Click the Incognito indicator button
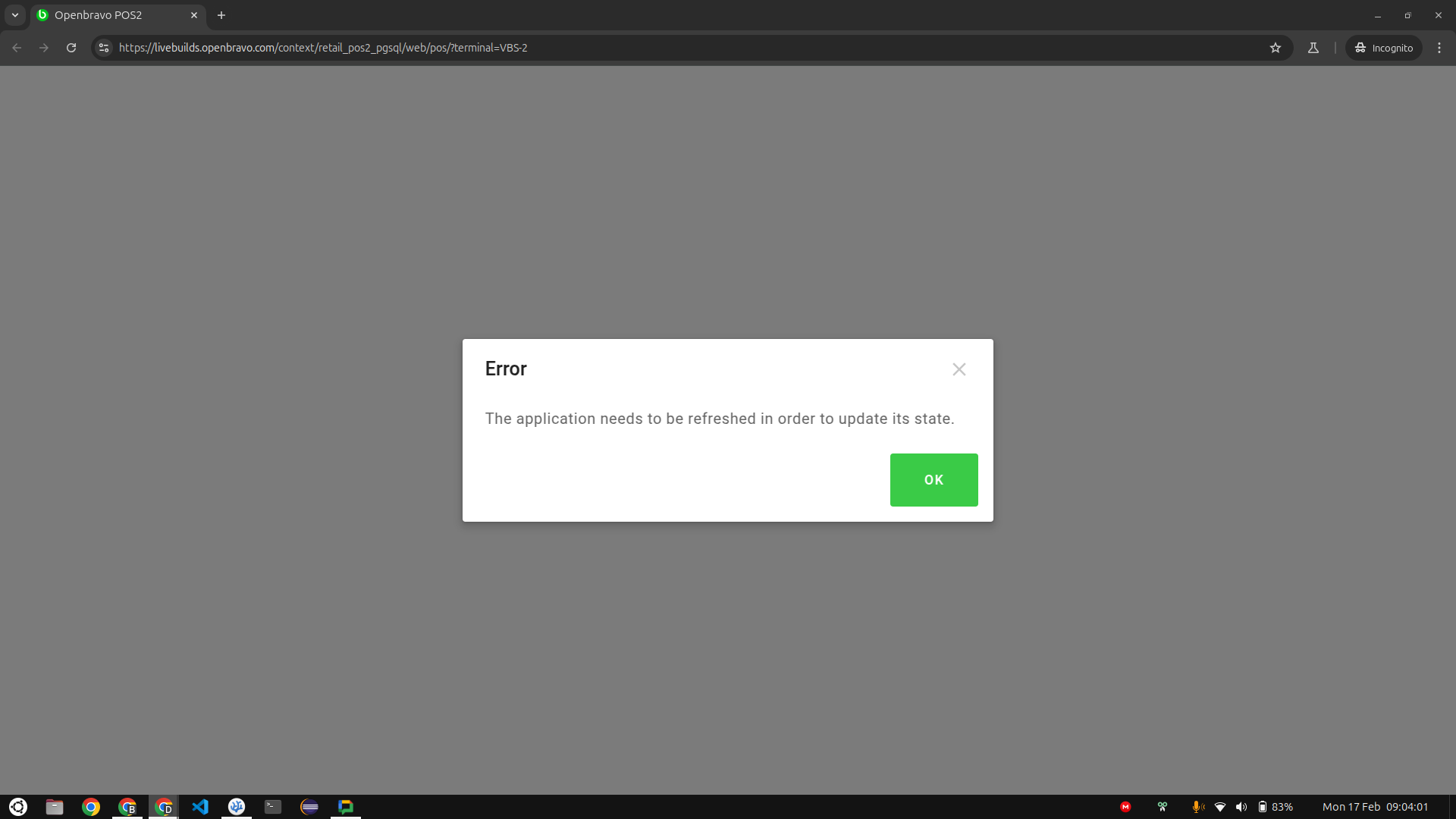1456x819 pixels. click(1384, 48)
